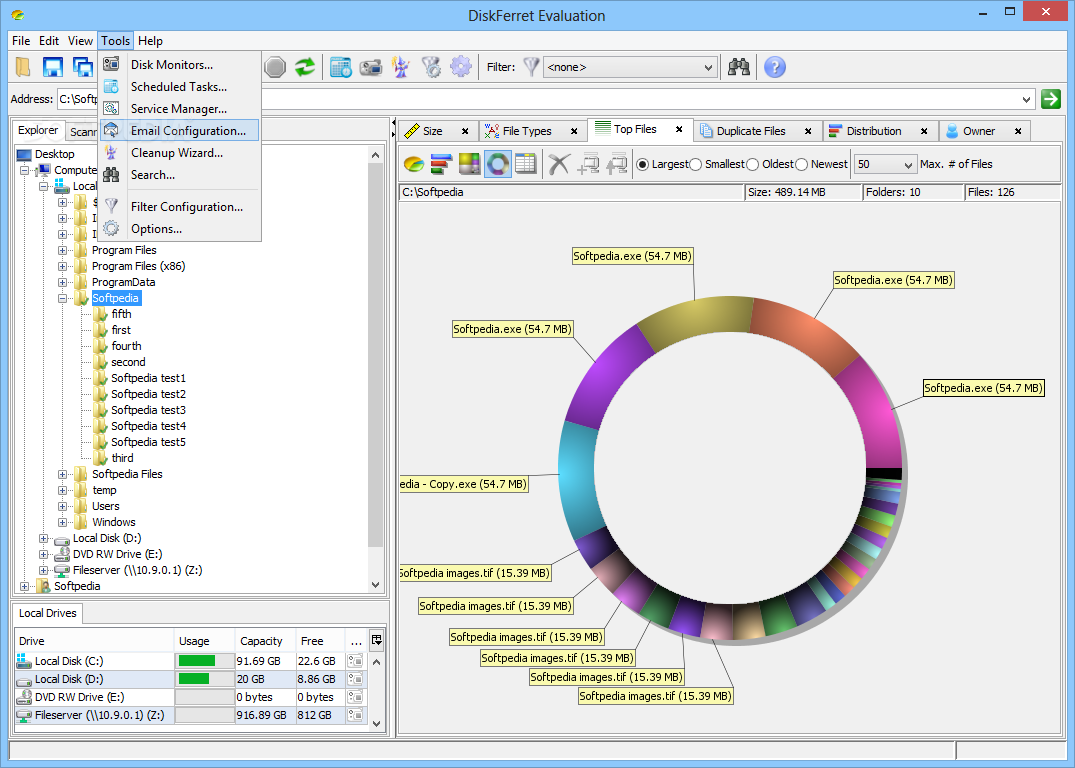Expand the Program Files (x86) node
This screenshot has width=1075, height=768.
[62, 266]
